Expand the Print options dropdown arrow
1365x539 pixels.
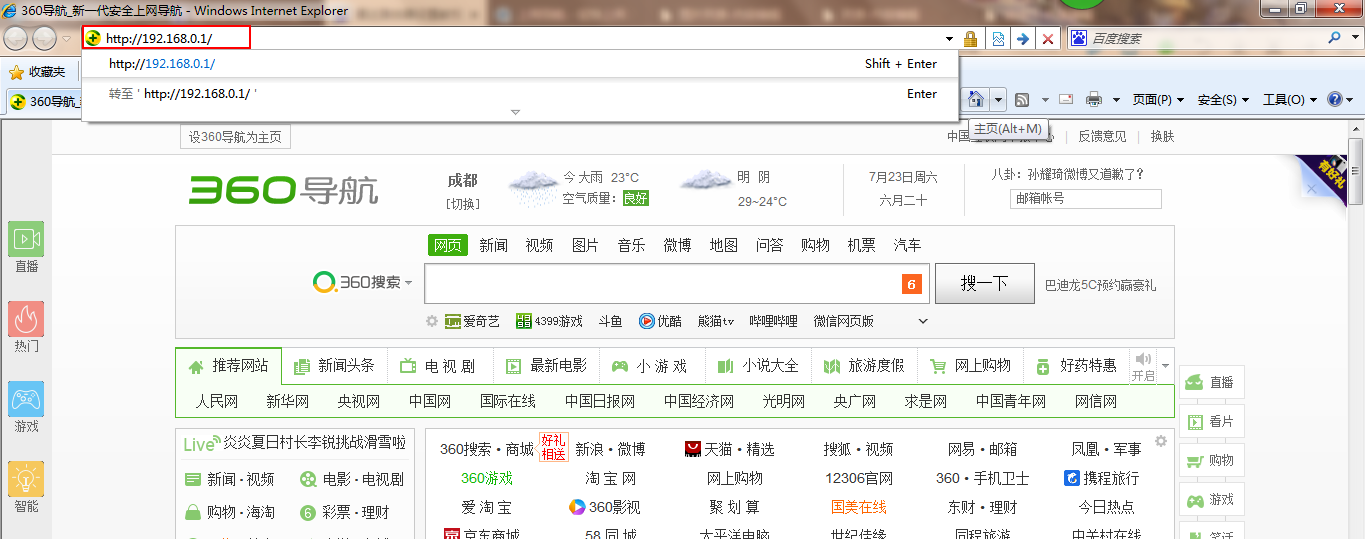(x=1116, y=100)
